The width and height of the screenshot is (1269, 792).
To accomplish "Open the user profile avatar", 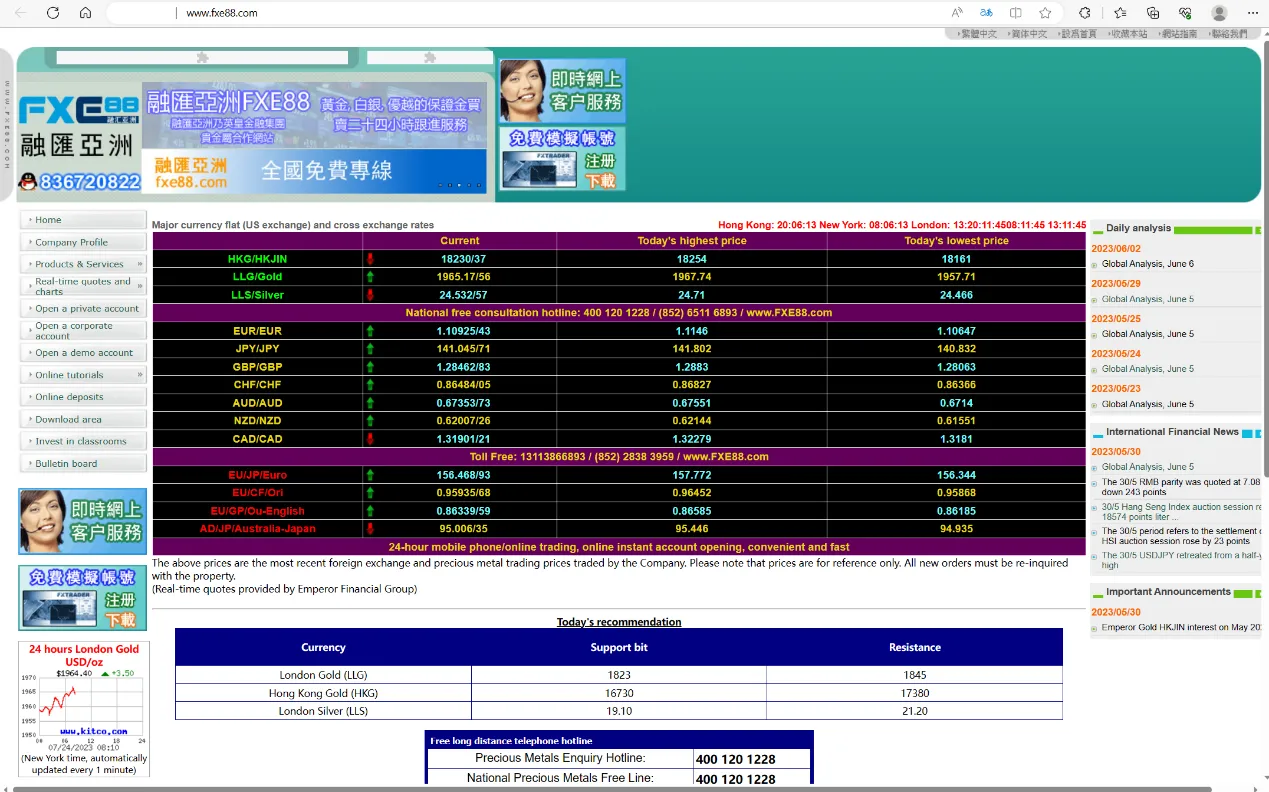I will click(x=1219, y=13).
